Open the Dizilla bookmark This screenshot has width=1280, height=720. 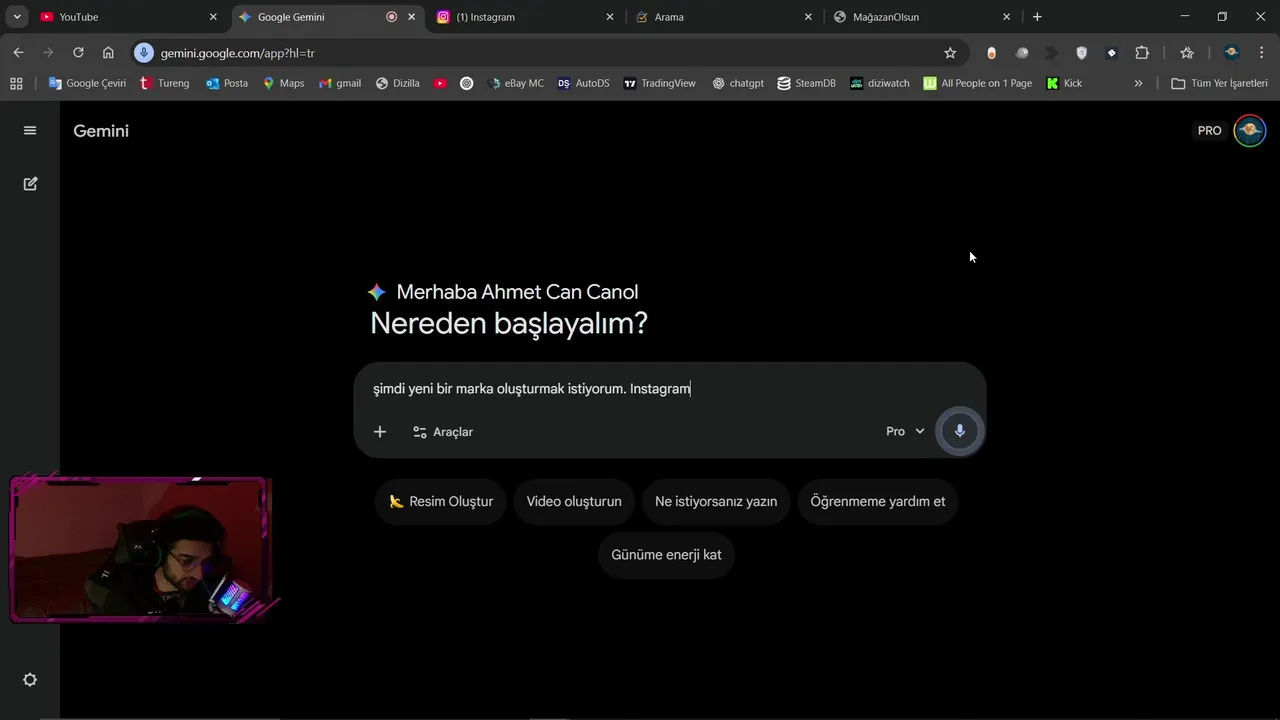pos(398,83)
